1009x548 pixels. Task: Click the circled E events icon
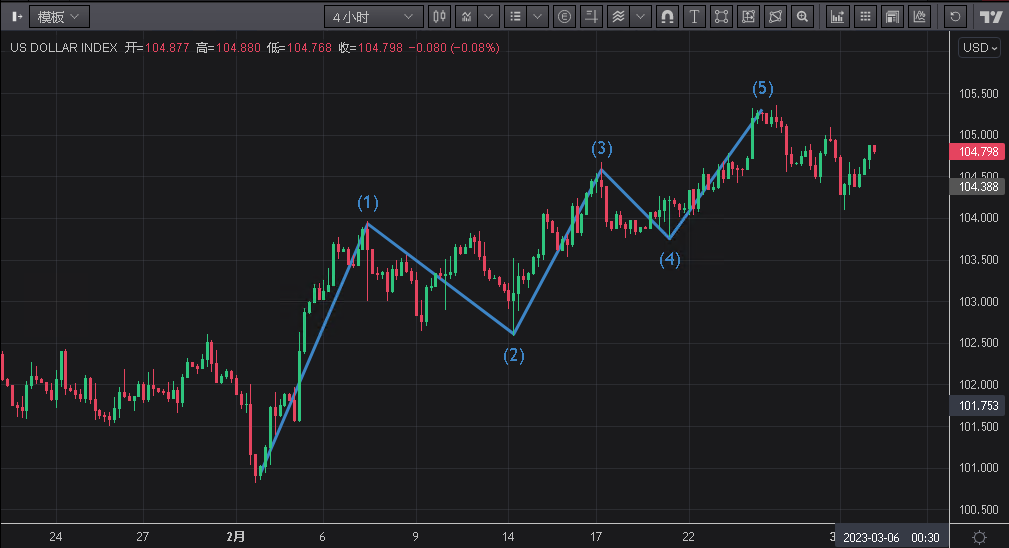[564, 17]
